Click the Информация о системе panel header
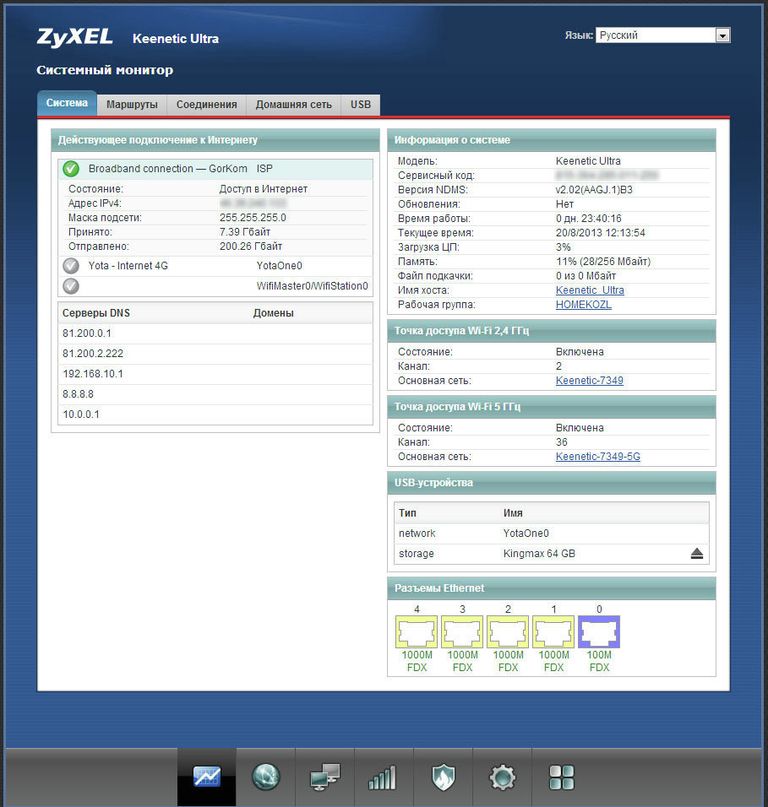This screenshot has height=807, width=768. tap(551, 140)
